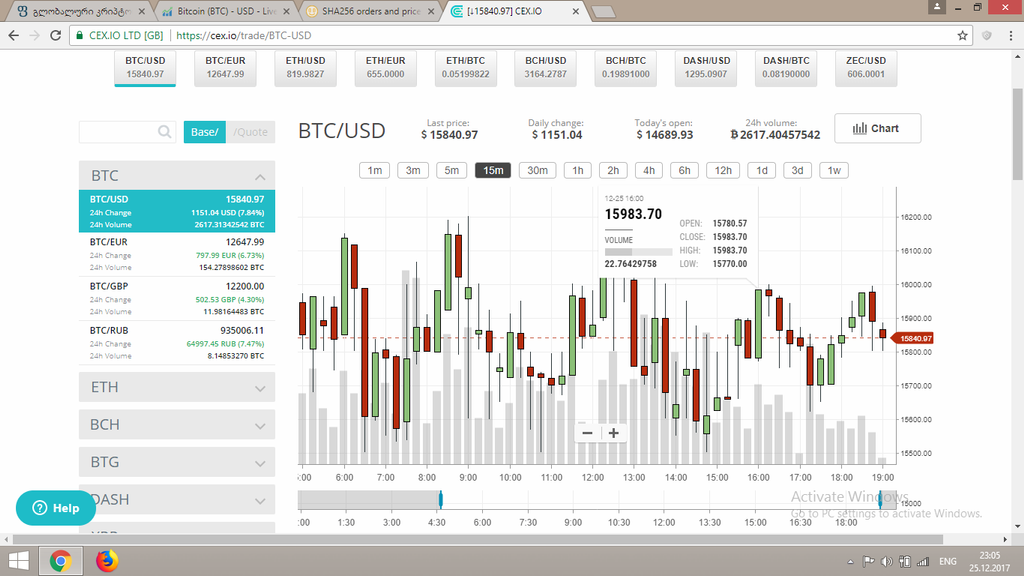This screenshot has height=576, width=1024.
Task: Switch to Bitcoin (BTC) - USD tab
Action: coord(226,11)
